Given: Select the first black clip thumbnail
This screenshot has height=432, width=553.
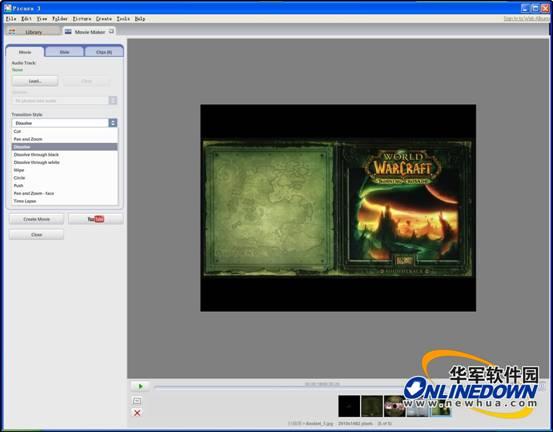Looking at the screenshot, I should tap(349, 406).
